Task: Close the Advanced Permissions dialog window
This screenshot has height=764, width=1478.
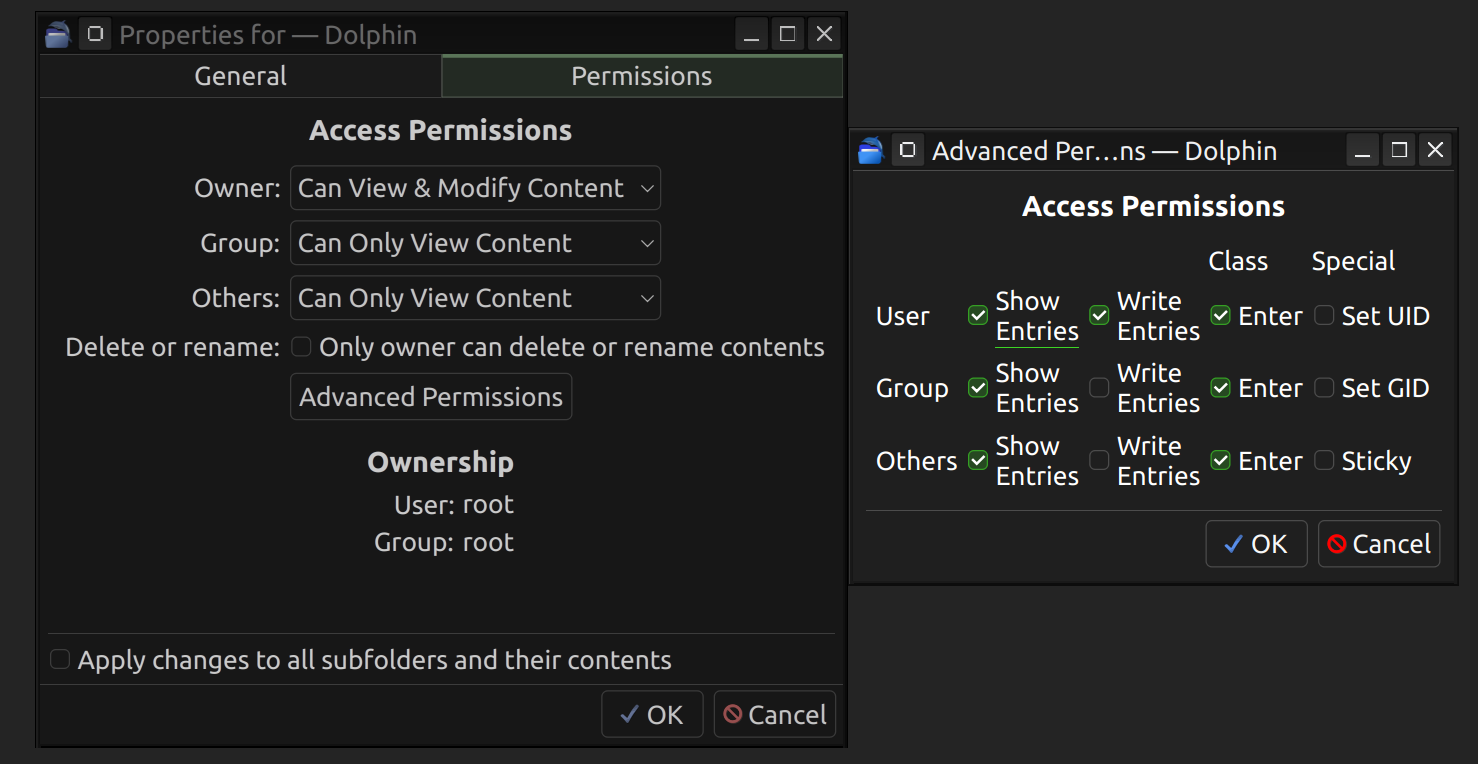Action: tap(1435, 151)
